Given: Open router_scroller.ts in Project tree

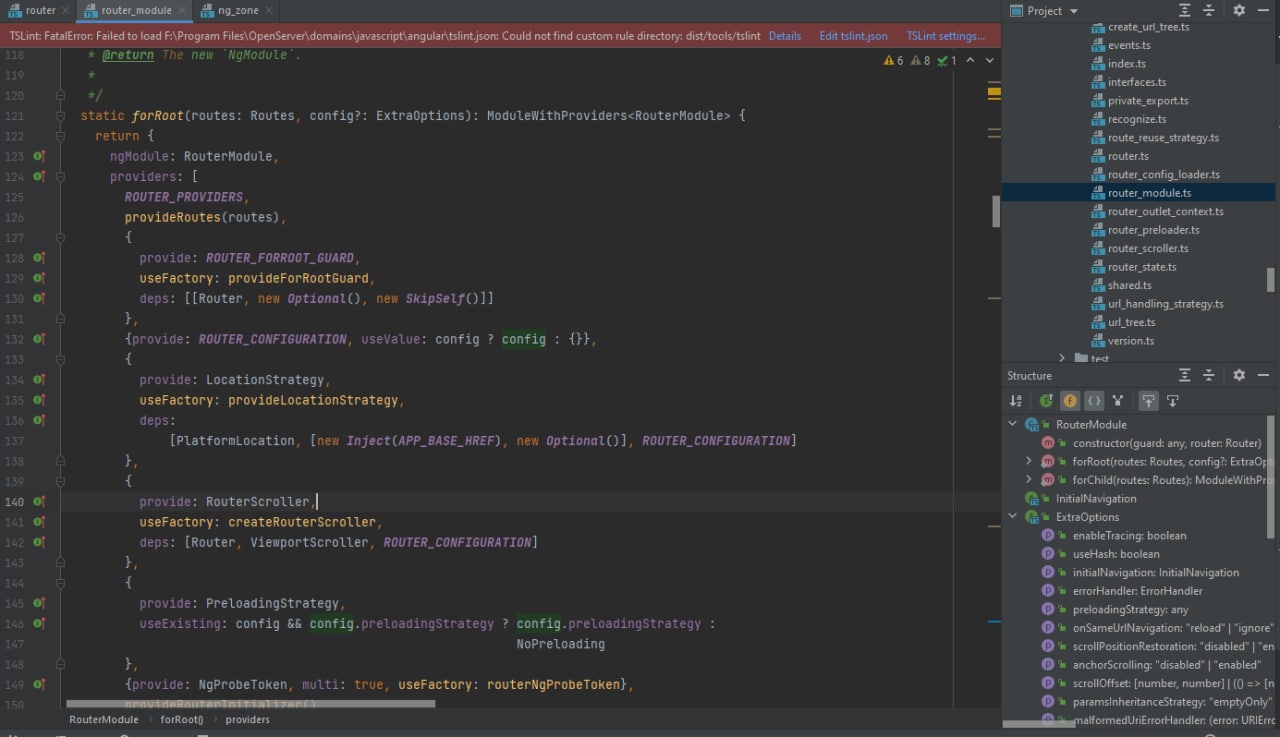Looking at the screenshot, I should point(1147,248).
